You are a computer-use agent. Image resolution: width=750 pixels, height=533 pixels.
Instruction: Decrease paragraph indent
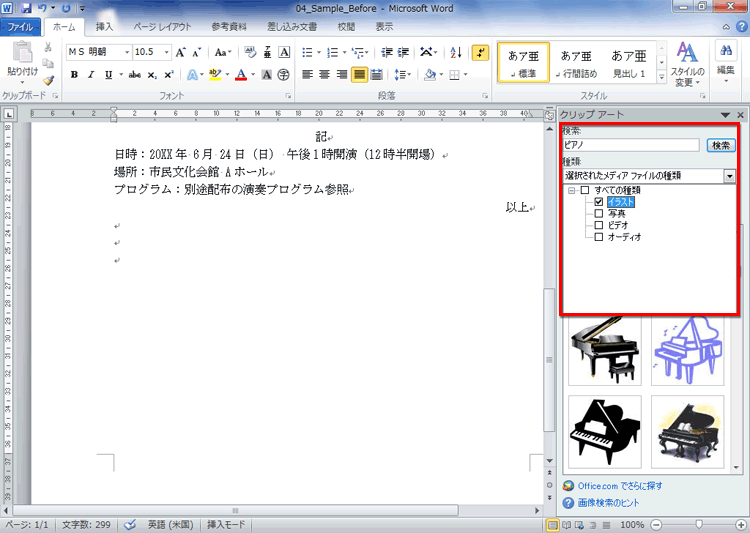coord(386,52)
